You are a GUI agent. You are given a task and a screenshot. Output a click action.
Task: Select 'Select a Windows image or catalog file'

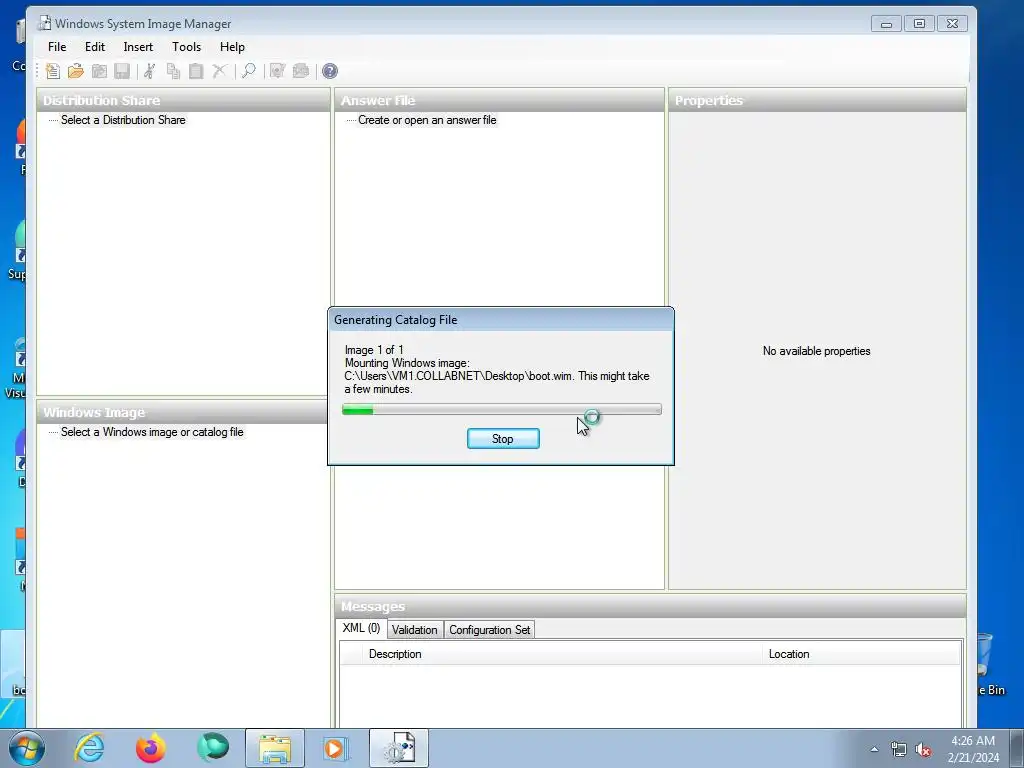(x=152, y=432)
